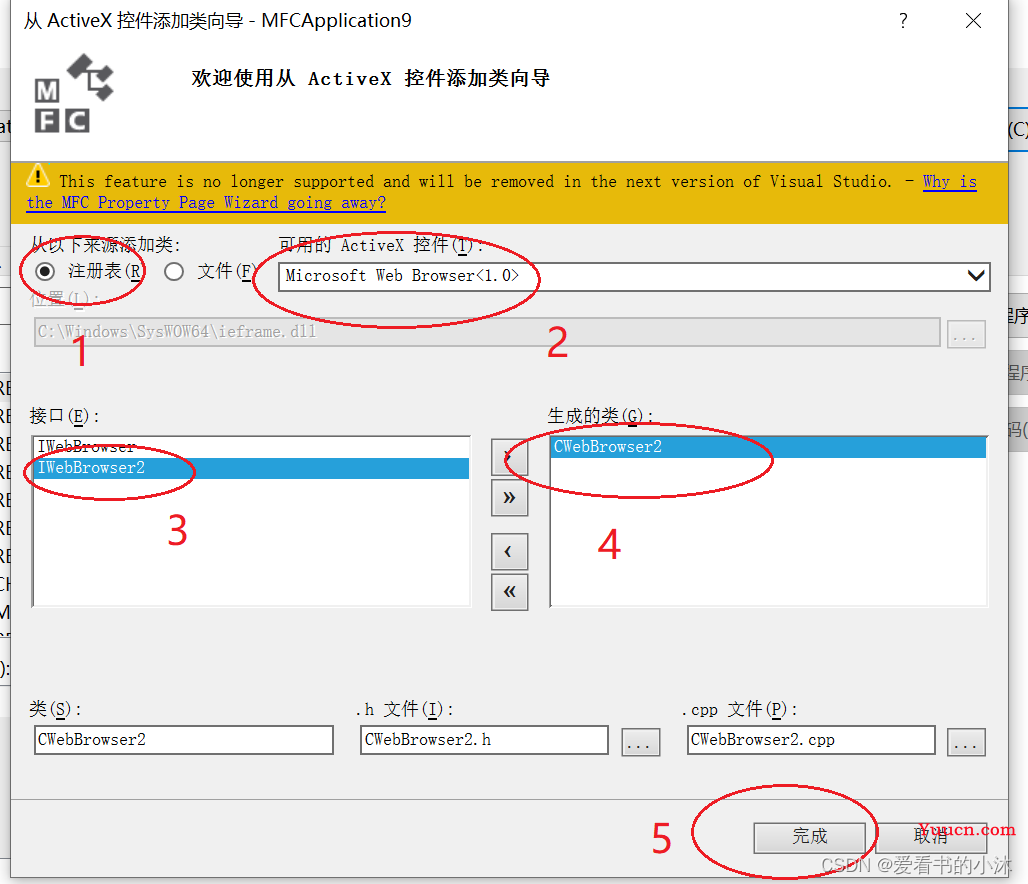
Task: Click the add single interface arrow button
Action: click(x=509, y=458)
